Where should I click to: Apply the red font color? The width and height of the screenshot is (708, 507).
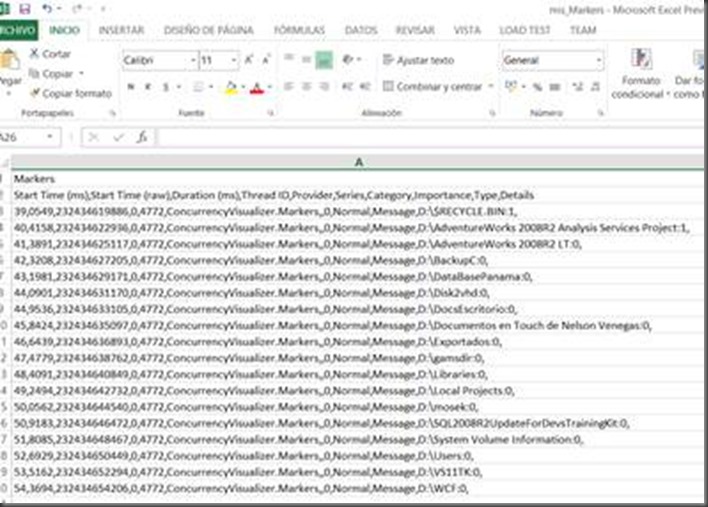(x=257, y=87)
